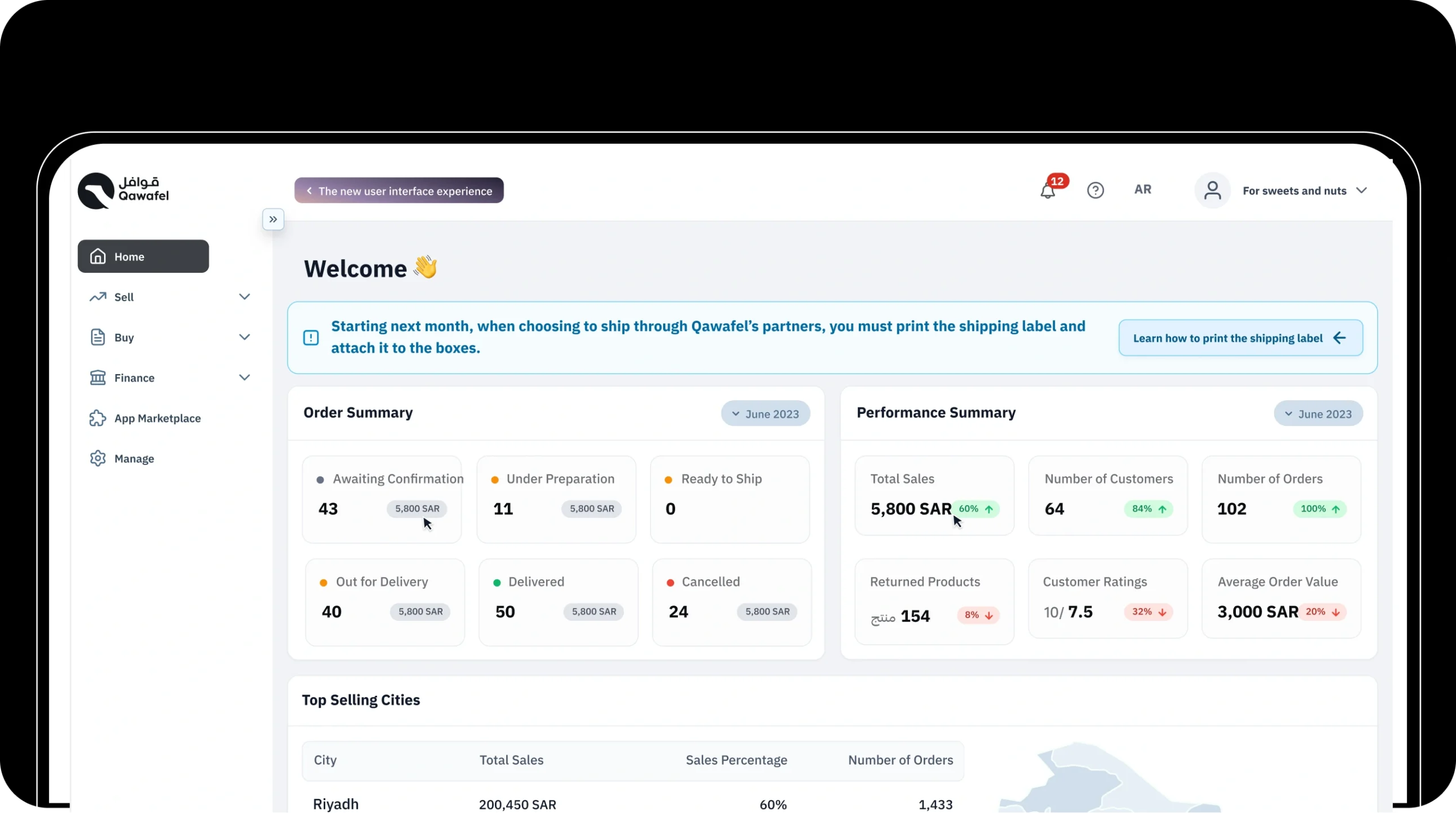Click the help question mark icon
The height and width of the screenshot is (813, 1456).
point(1095,190)
